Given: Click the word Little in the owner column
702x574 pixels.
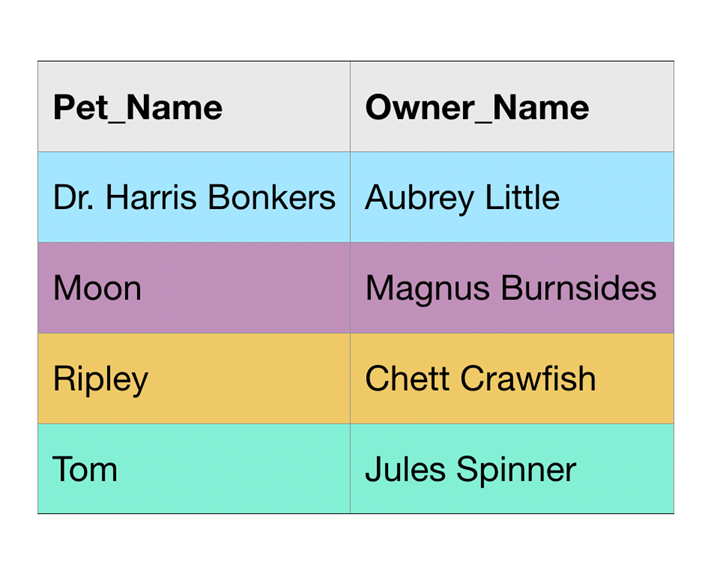Looking at the screenshot, I should click(x=522, y=198).
